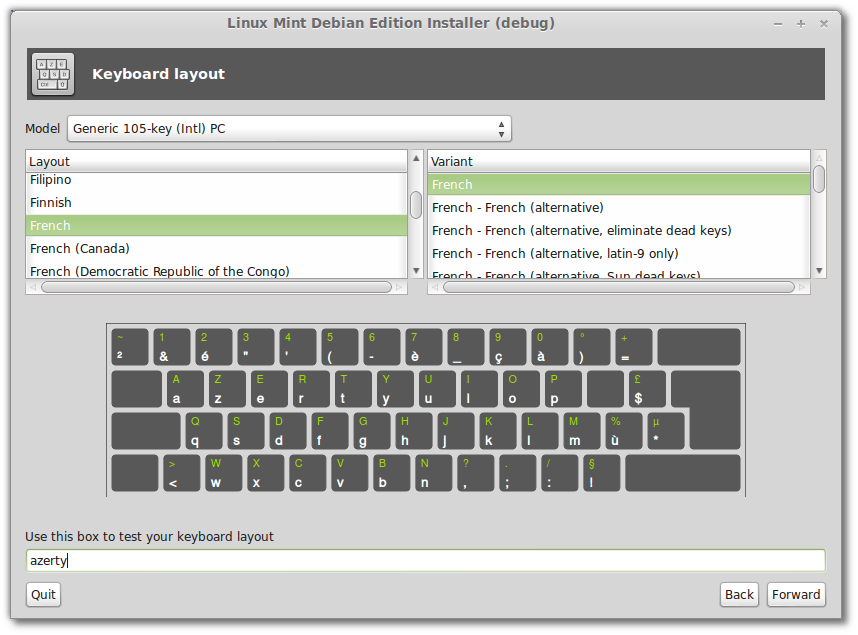Viewport: 858px width, 635px height.
Task: Choose French (alternative, eliminate dead keys) variant
Action: [618, 230]
